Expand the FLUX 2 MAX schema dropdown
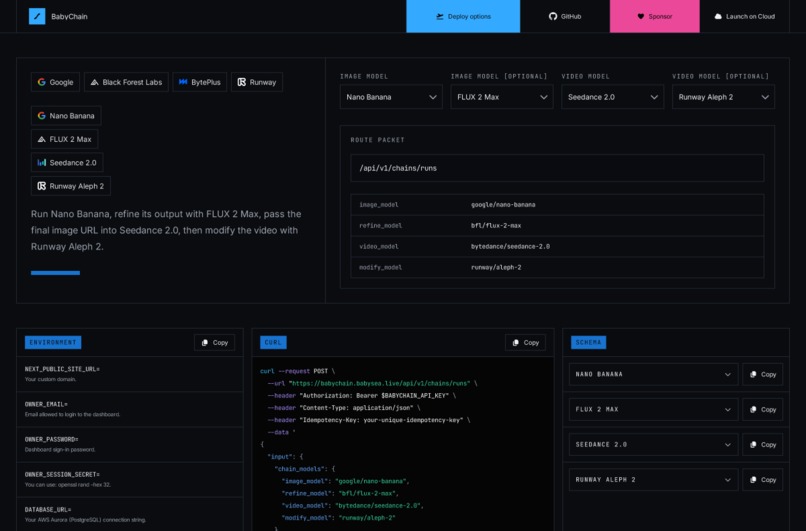This screenshot has width=806, height=531. (653, 410)
